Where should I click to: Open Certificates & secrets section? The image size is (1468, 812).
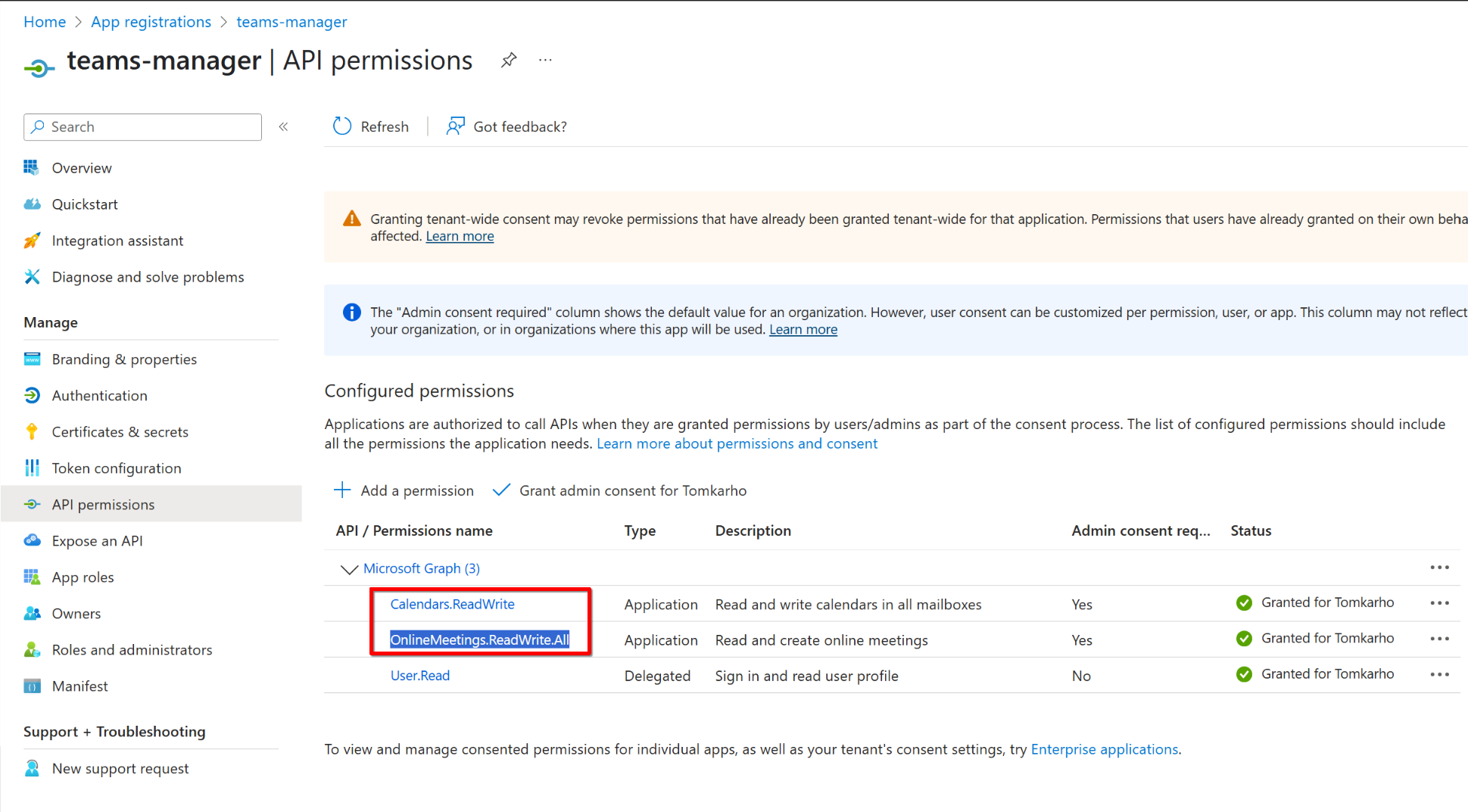pos(120,431)
